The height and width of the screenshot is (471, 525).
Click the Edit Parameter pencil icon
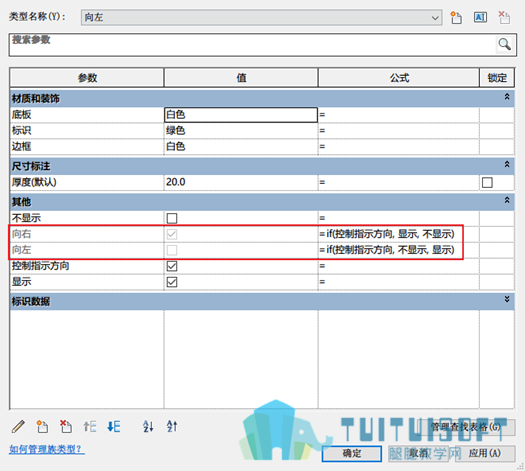click(x=18, y=427)
